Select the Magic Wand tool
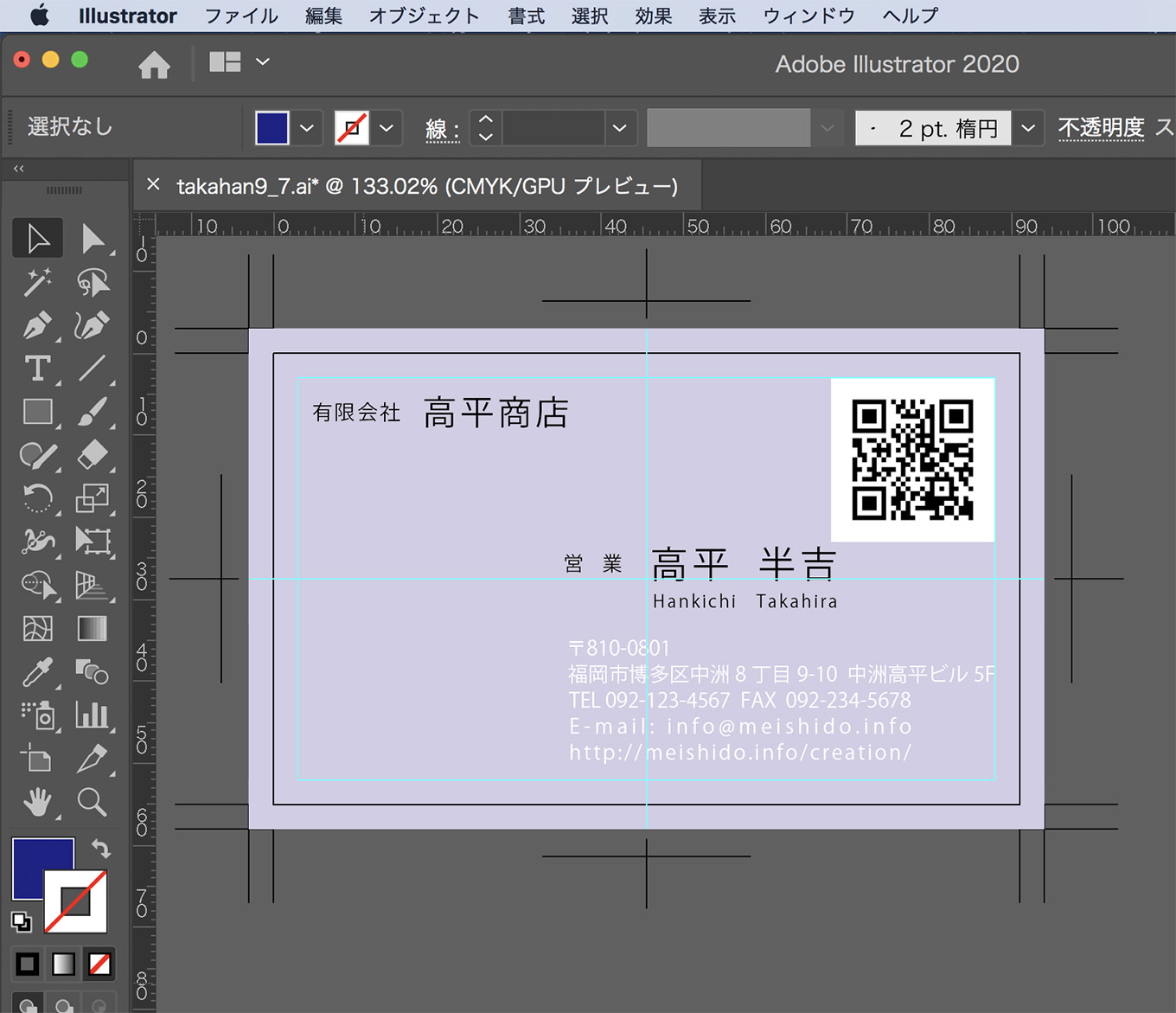This screenshot has width=1176, height=1013. point(37,282)
